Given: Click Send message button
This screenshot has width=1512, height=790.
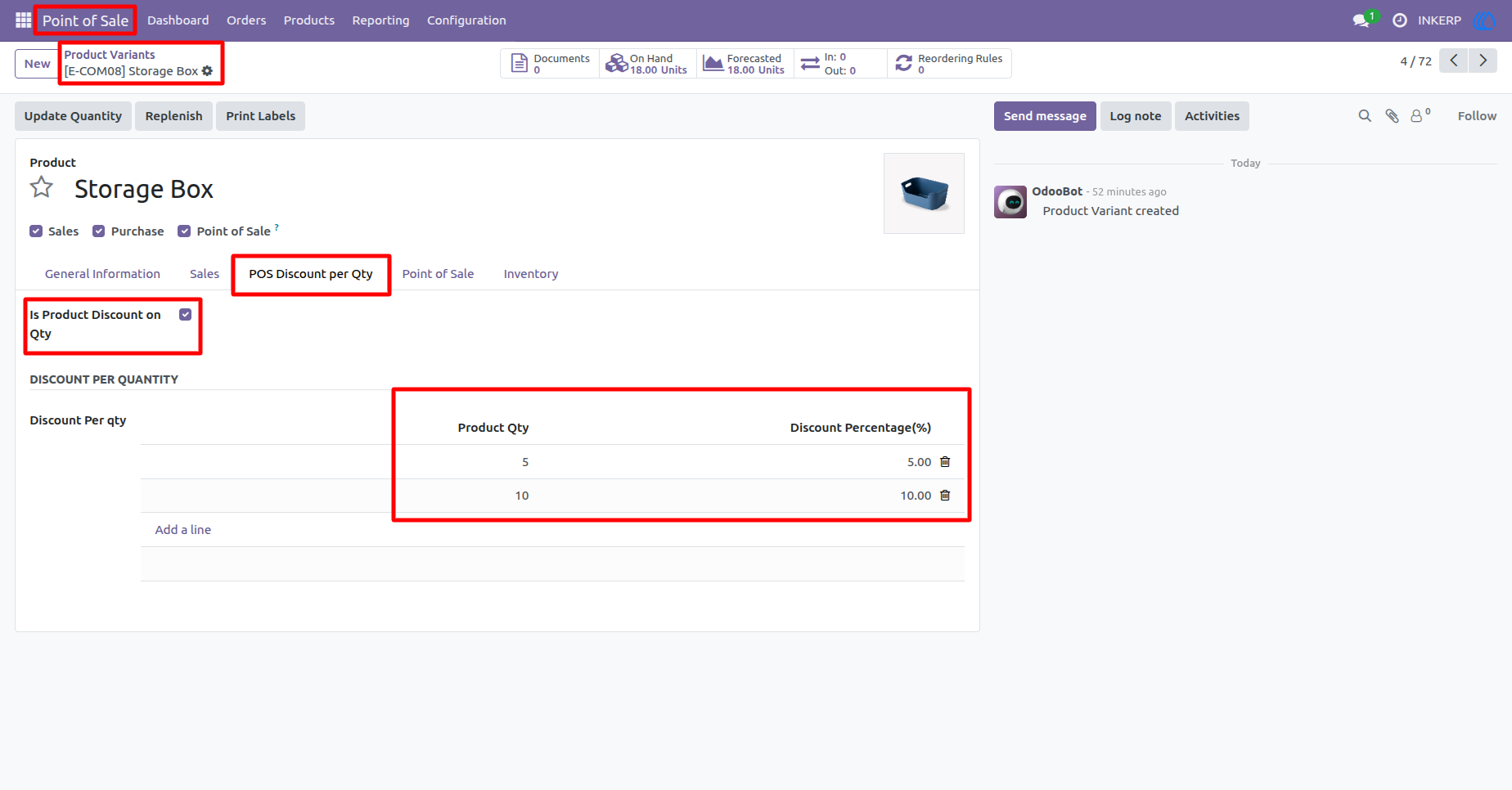Looking at the screenshot, I should click(1045, 116).
